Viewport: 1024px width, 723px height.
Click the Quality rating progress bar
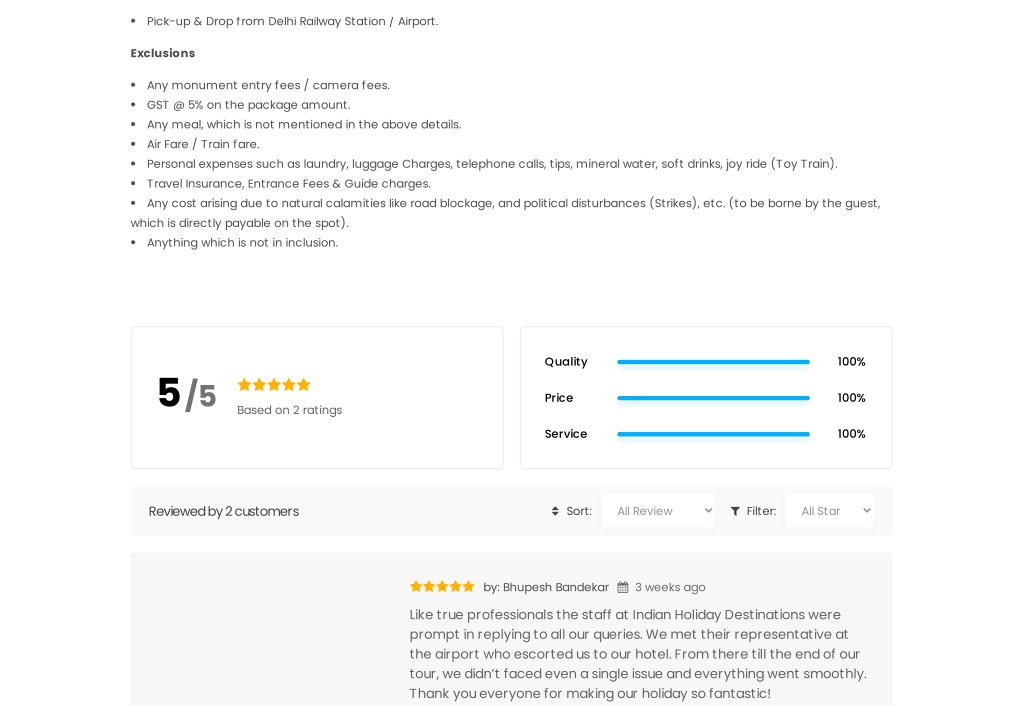pos(713,362)
